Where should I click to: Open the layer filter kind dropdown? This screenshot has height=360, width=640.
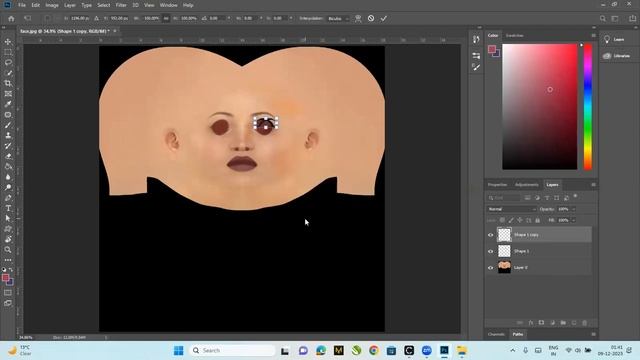click(x=504, y=198)
